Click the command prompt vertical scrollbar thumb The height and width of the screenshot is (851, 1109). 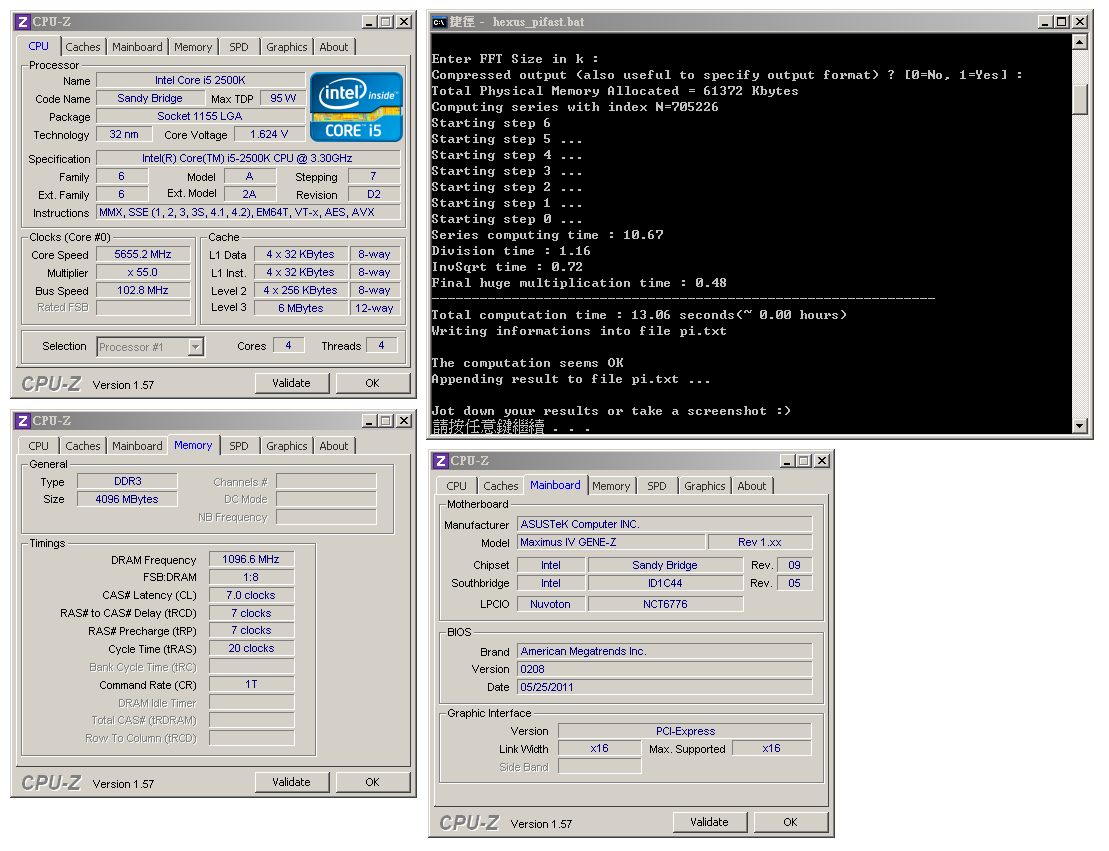(x=1080, y=99)
